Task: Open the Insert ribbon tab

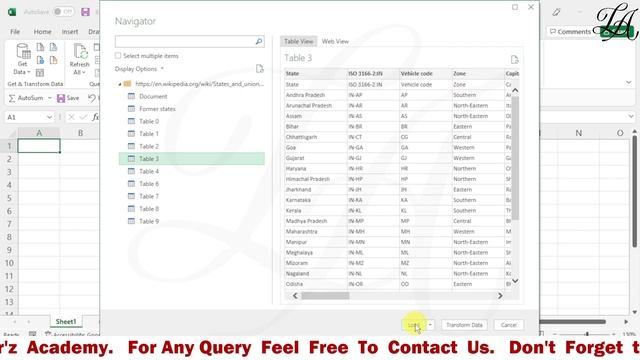Action: [70, 31]
